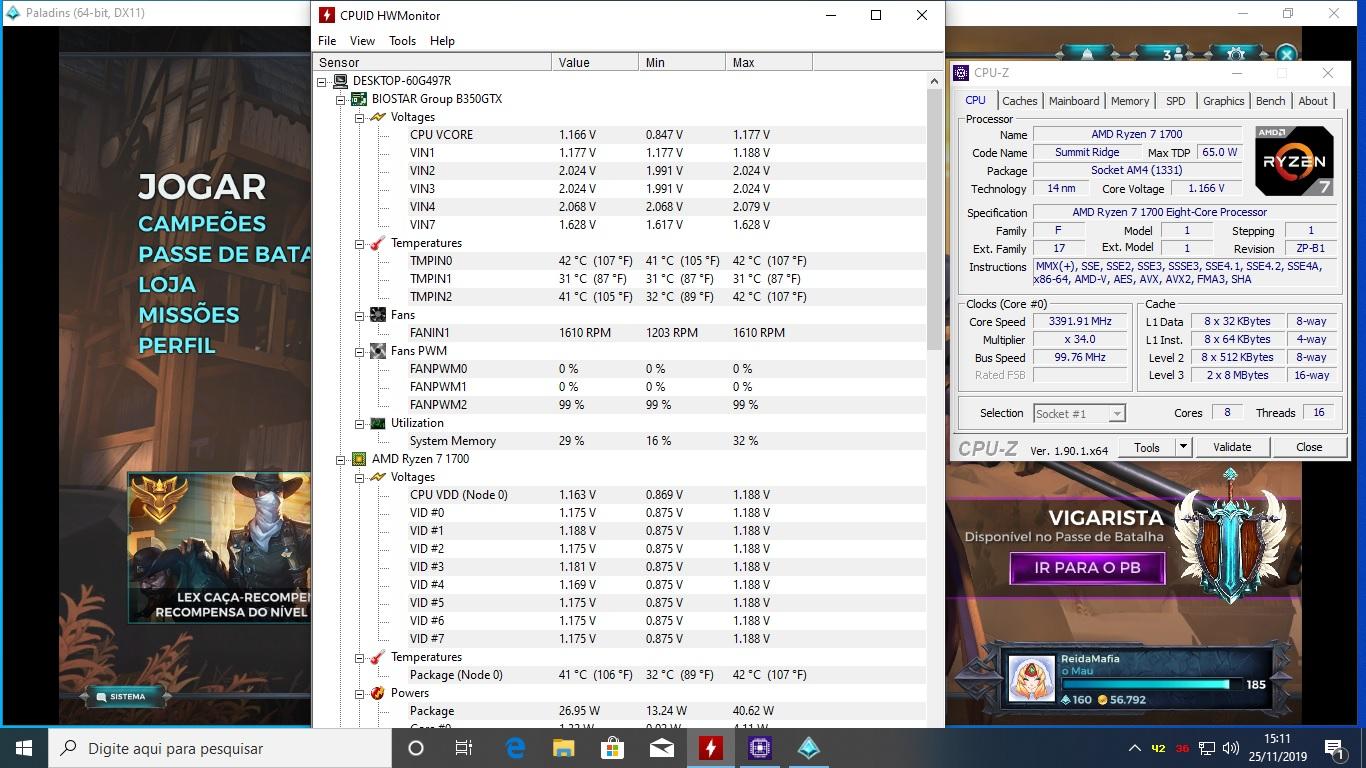Switch to the Caches tab in CPU-Z

click(1020, 101)
